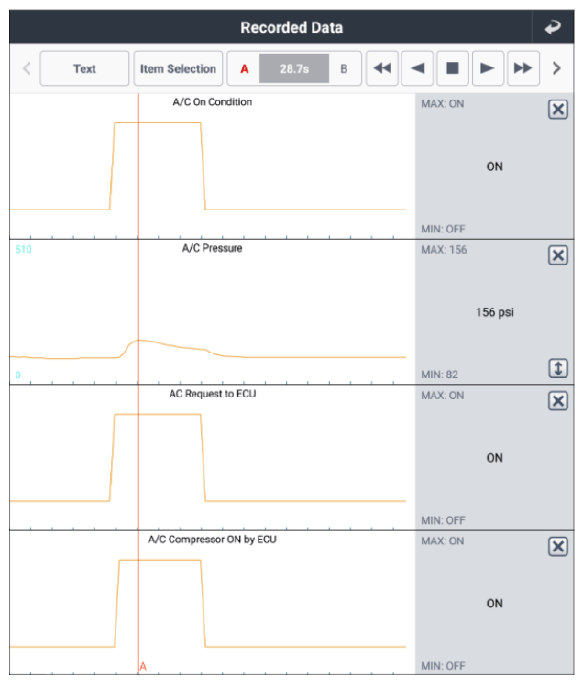The image size is (584, 684).
Task: Open Item Selection
Action: click(178, 68)
